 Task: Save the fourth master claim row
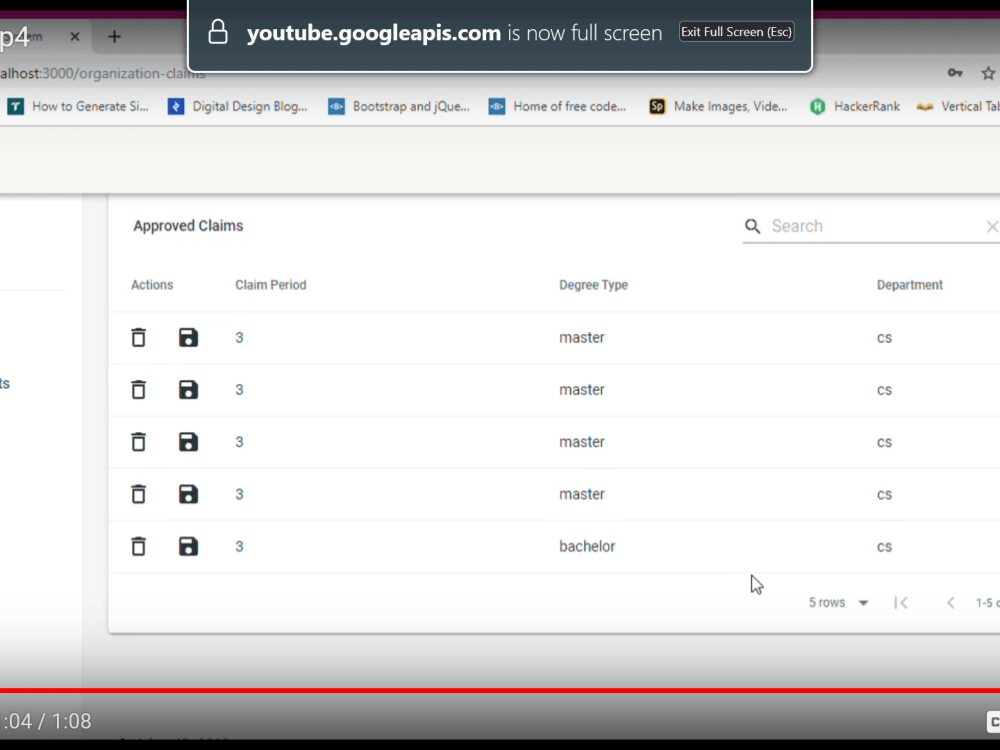pos(188,494)
